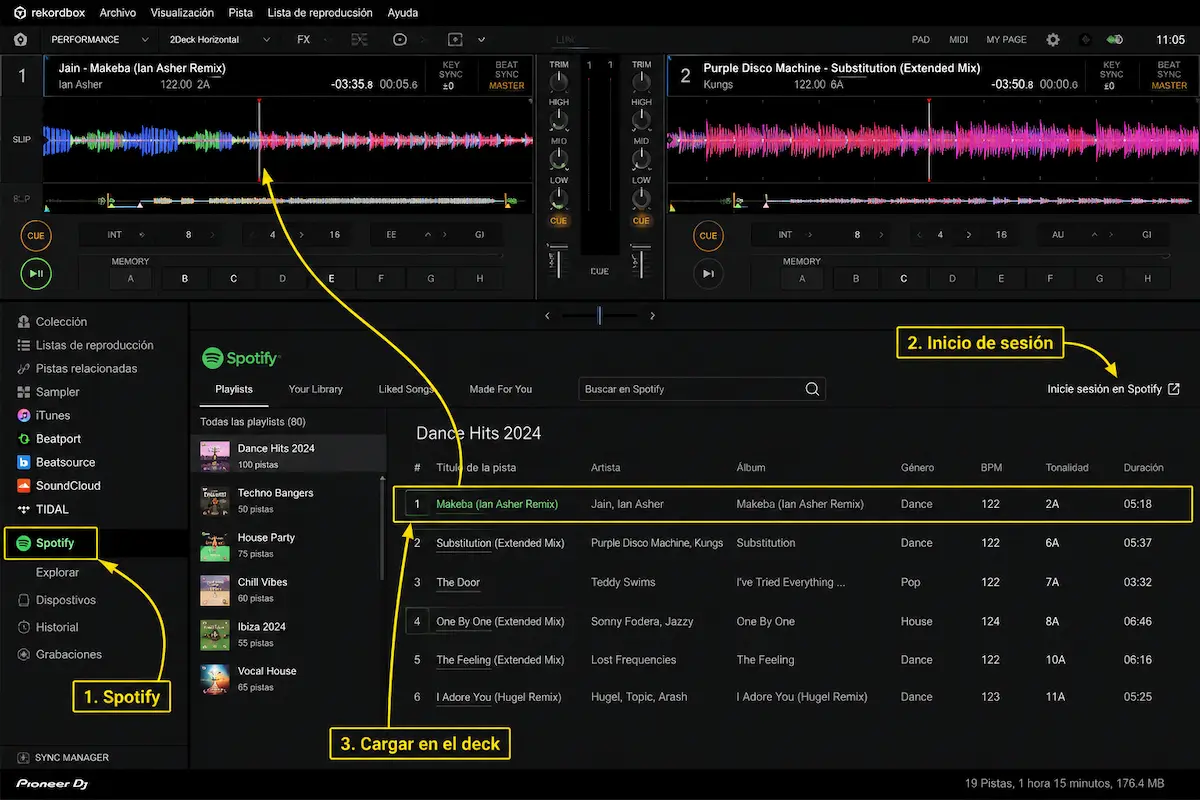Open the Pista menu

(240, 13)
